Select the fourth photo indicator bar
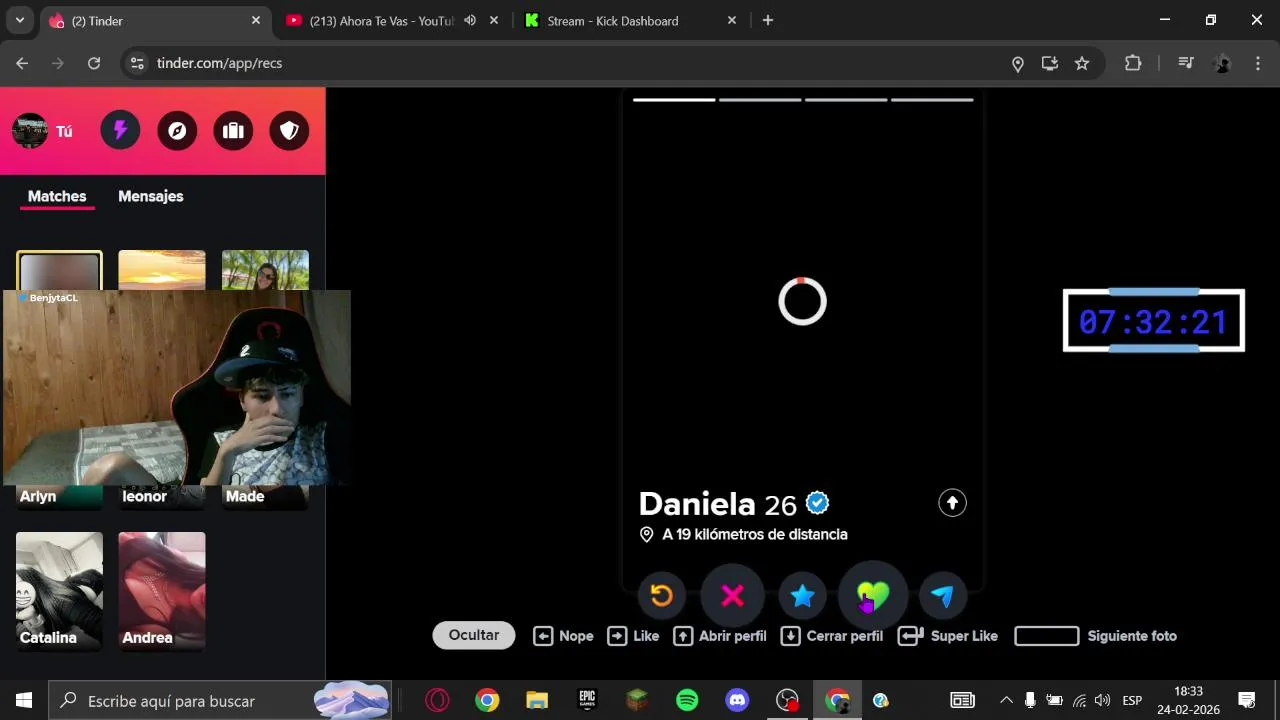Image resolution: width=1280 pixels, height=720 pixels. tap(932, 100)
